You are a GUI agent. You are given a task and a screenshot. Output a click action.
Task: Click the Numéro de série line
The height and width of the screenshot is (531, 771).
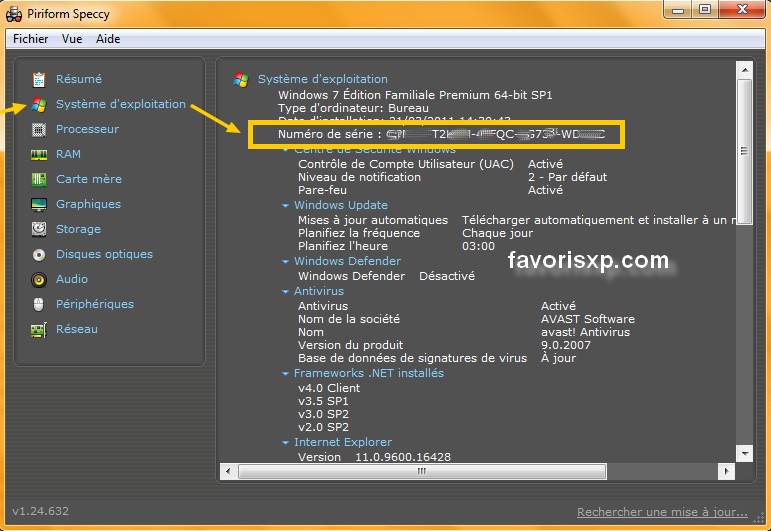[x=442, y=134]
